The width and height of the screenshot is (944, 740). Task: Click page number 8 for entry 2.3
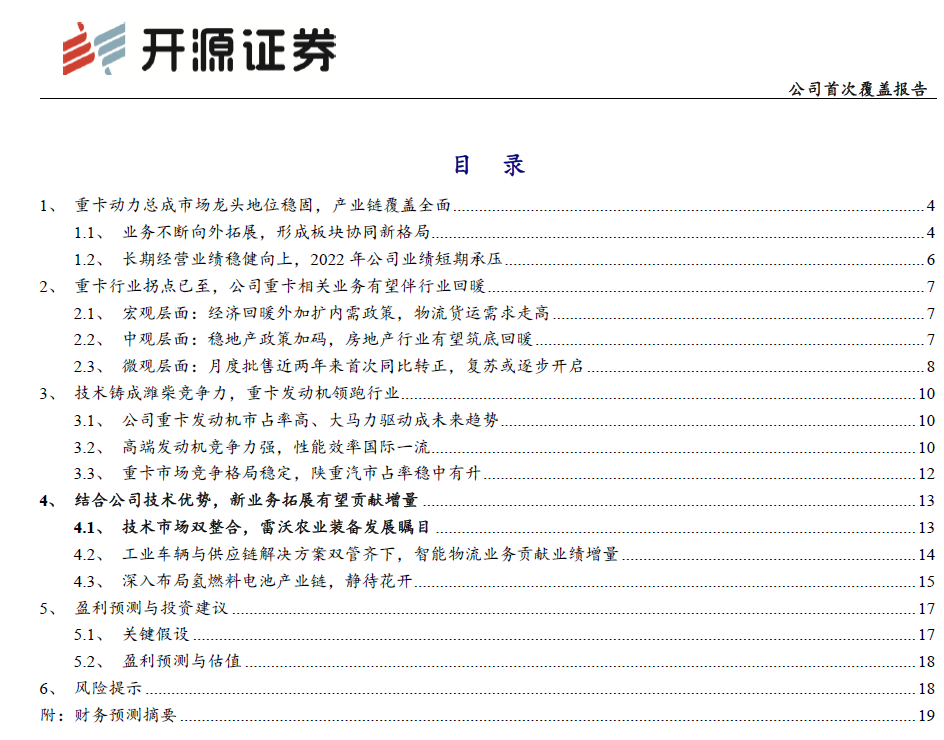pyautogui.click(x=931, y=366)
